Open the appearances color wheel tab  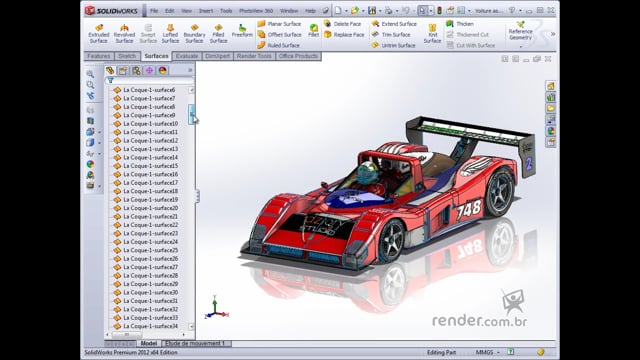click(162, 71)
